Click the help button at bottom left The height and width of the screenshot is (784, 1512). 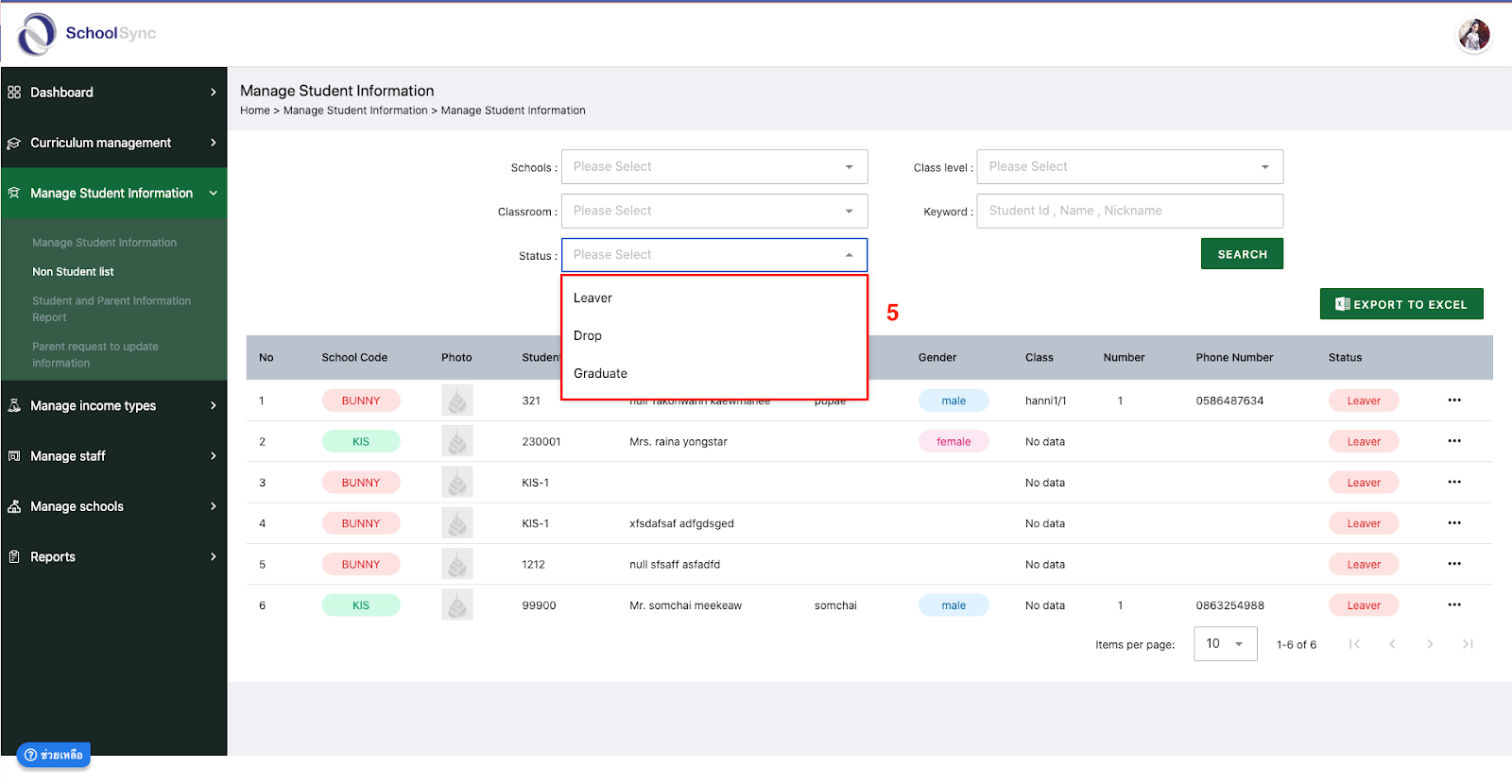(x=54, y=755)
